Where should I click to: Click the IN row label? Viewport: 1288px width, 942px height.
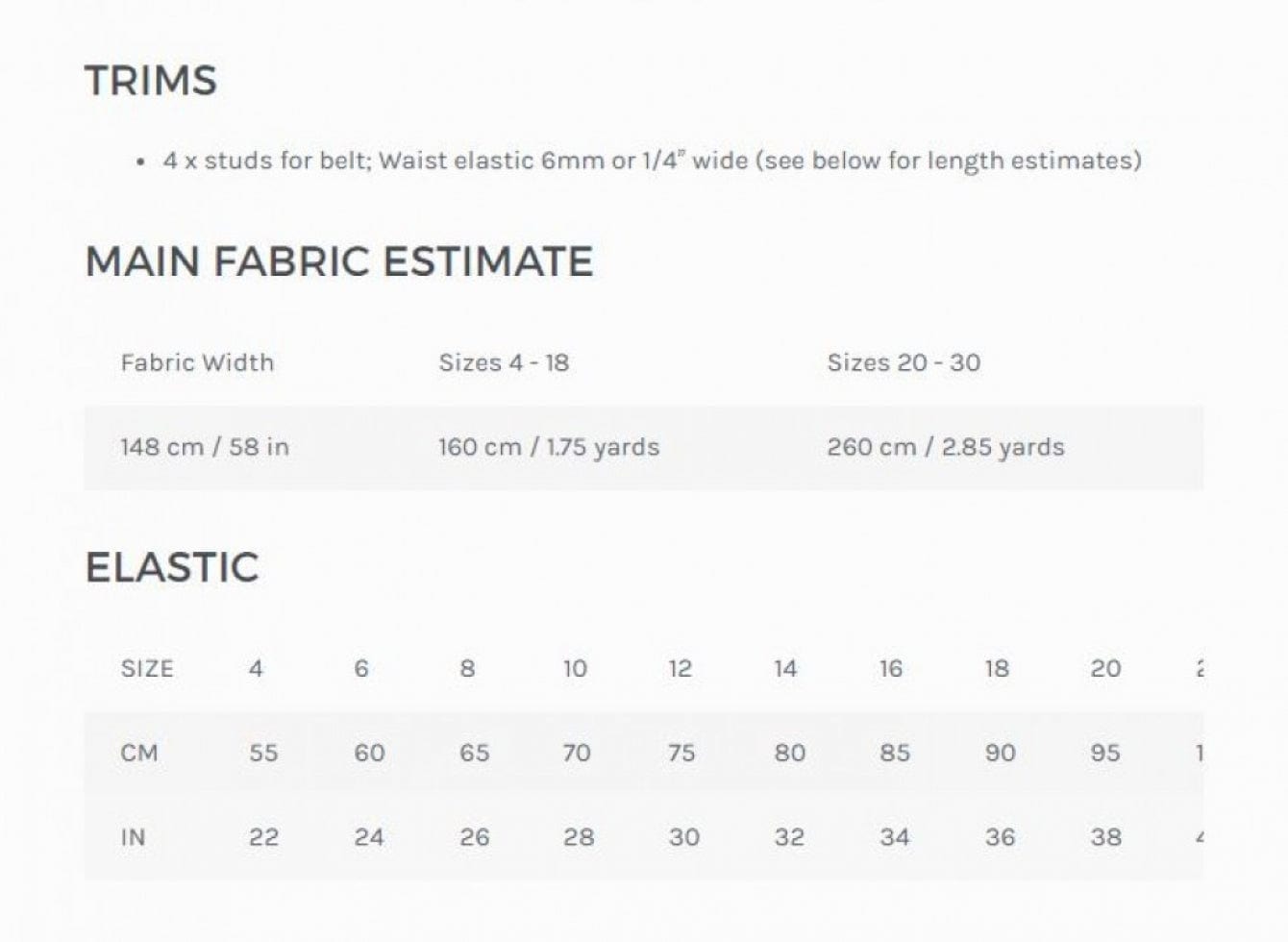[x=134, y=837]
